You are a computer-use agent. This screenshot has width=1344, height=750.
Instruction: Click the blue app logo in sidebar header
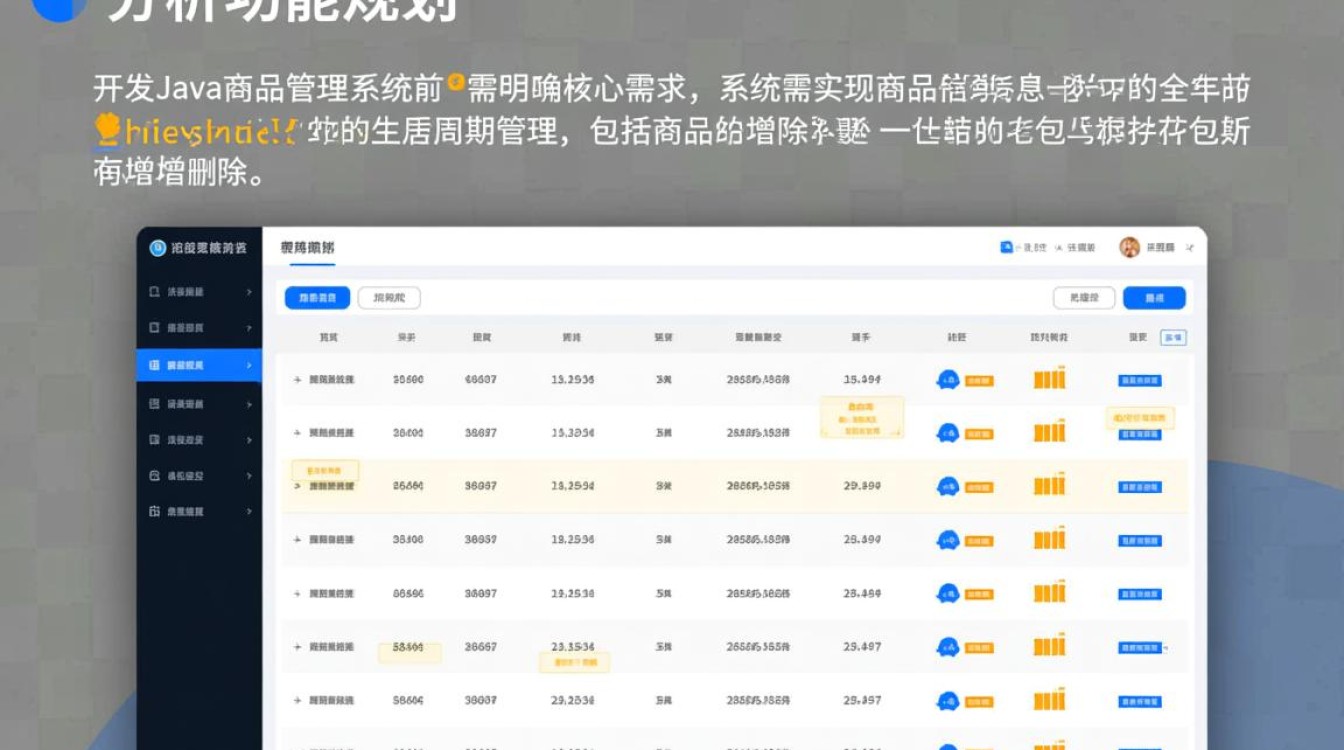click(x=155, y=246)
